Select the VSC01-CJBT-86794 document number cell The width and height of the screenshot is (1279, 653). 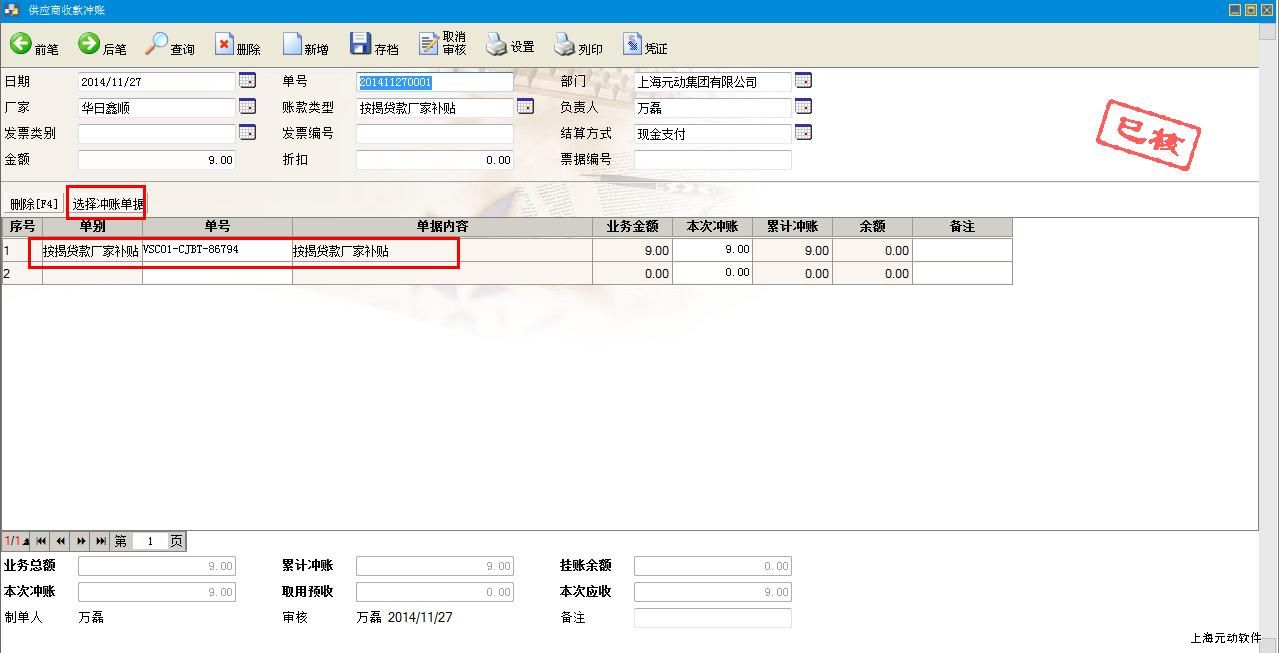pyautogui.click(x=217, y=250)
